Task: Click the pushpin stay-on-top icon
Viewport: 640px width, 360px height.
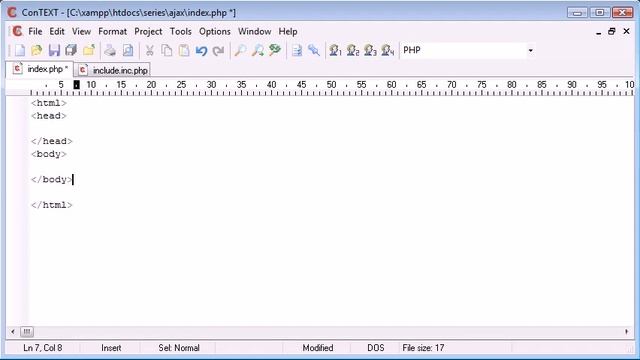Action: click(314, 51)
